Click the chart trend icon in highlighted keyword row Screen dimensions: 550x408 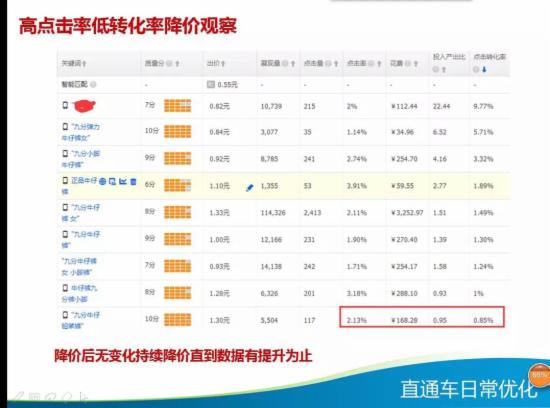123,181
